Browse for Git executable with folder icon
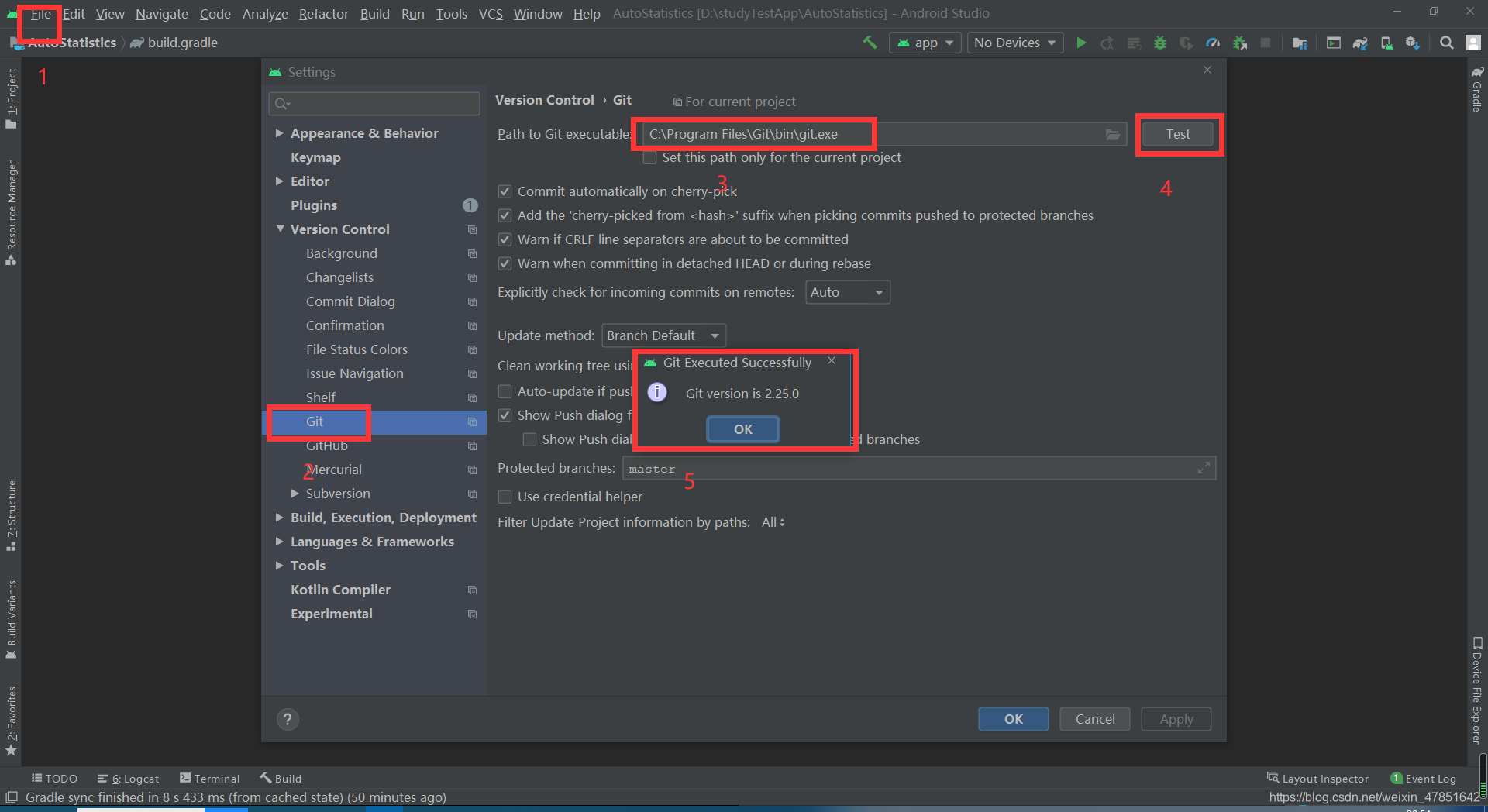 coord(1113,134)
